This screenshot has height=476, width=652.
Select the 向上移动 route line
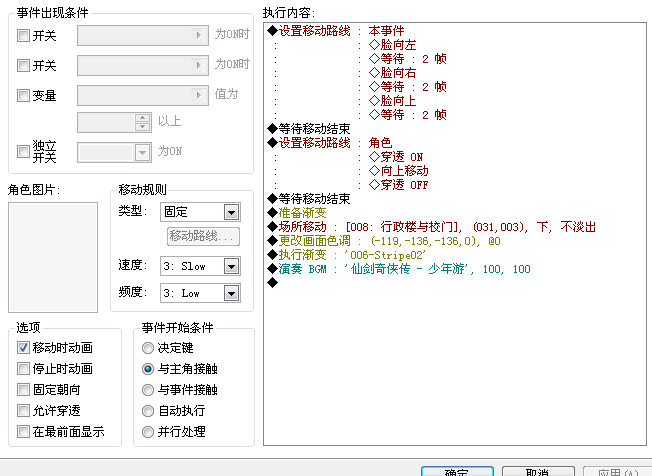pos(398,170)
